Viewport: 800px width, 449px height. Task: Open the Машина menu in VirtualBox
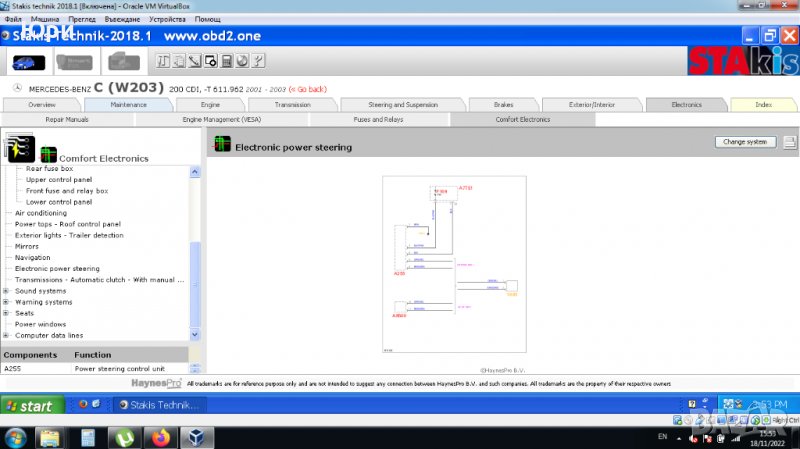click(44, 19)
